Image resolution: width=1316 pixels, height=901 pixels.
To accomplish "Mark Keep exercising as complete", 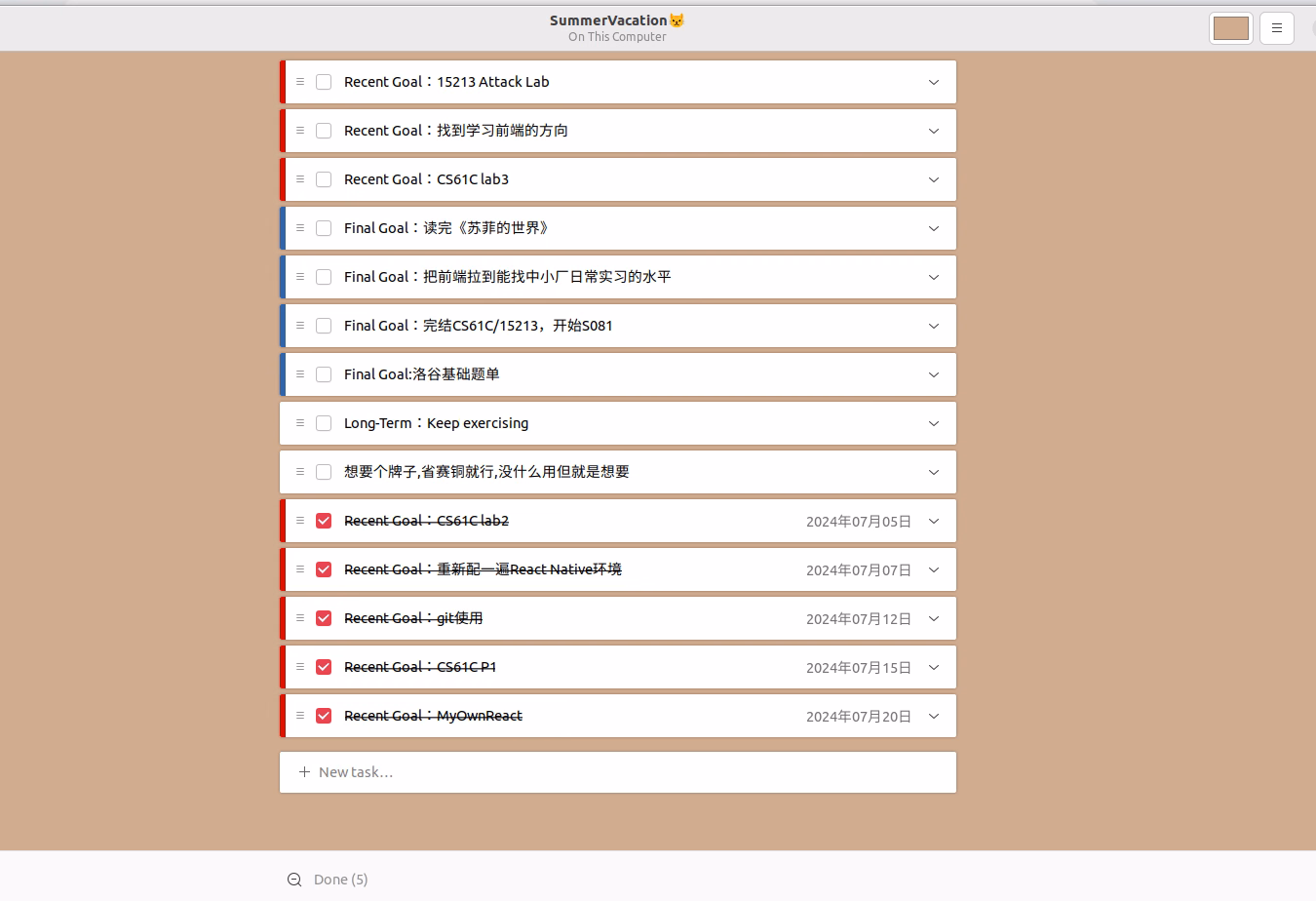I will [x=324, y=423].
